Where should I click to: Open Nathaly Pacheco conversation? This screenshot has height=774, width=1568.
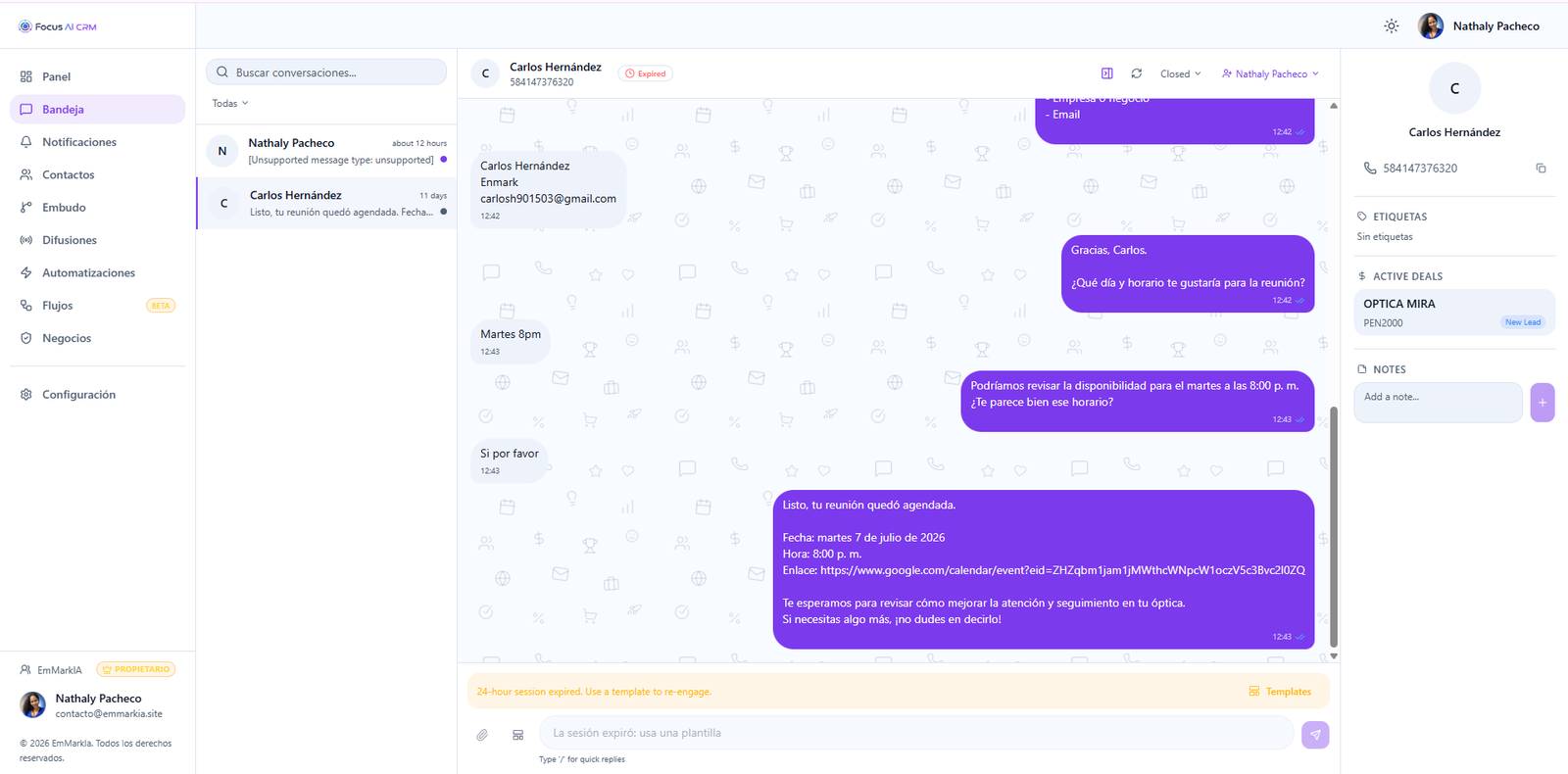326,151
